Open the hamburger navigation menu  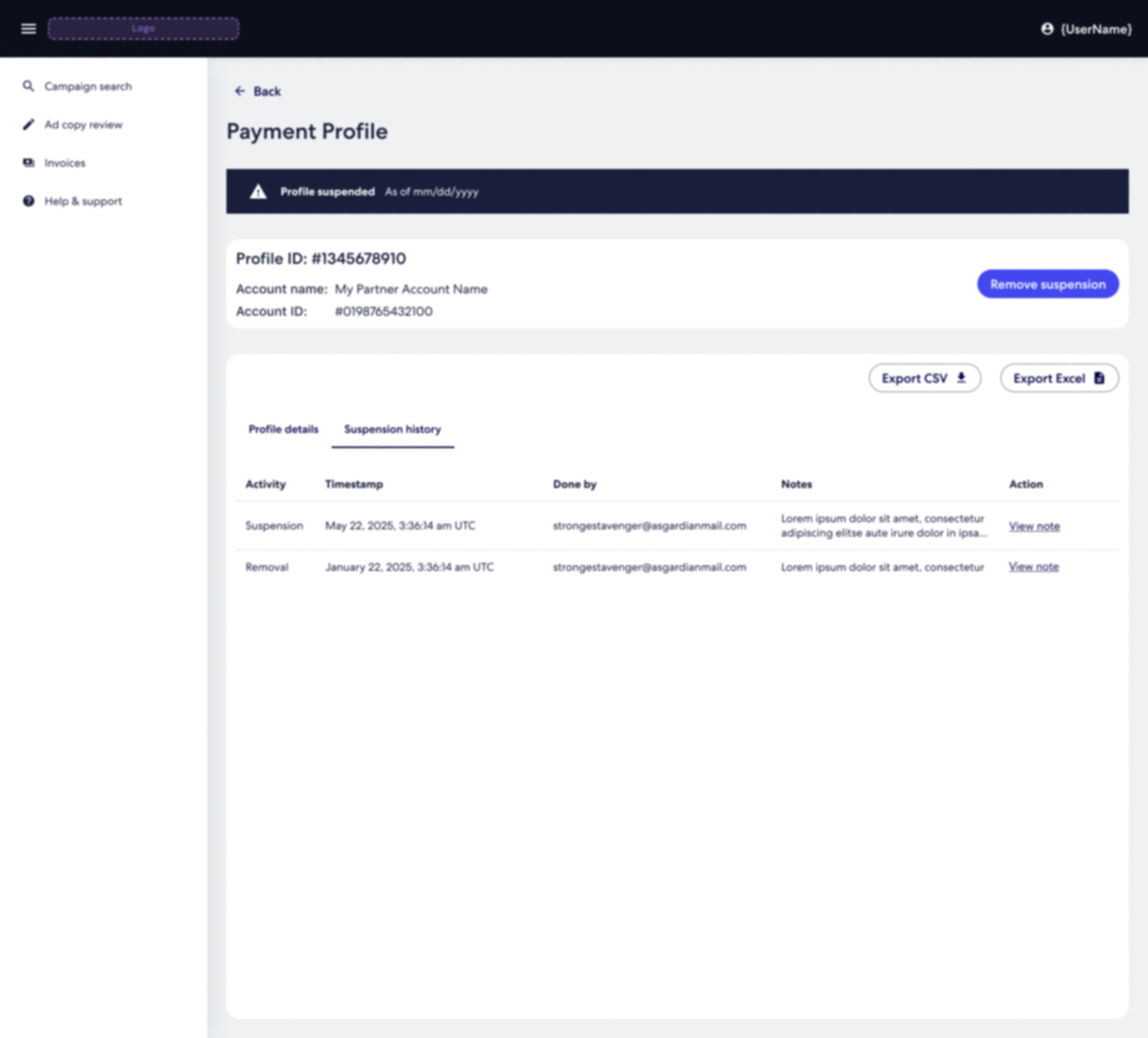tap(28, 28)
